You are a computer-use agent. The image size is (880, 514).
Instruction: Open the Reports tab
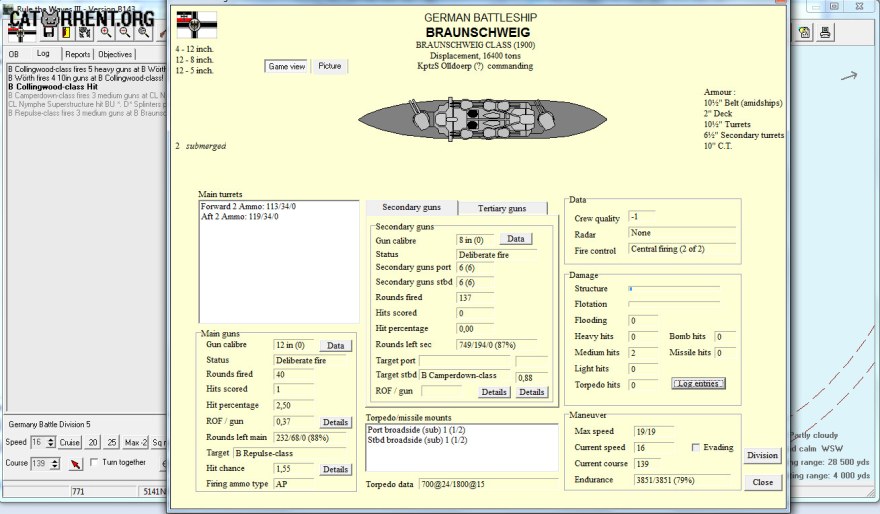77,54
